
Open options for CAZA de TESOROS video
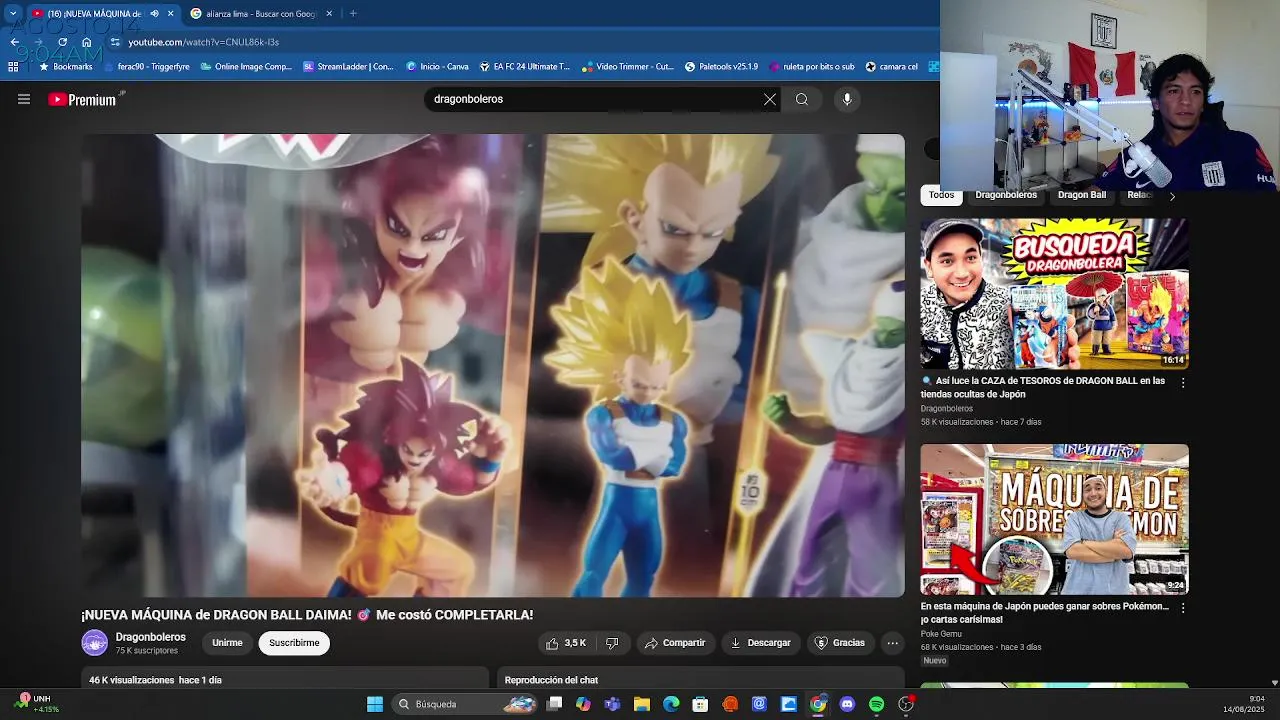click(x=1183, y=382)
